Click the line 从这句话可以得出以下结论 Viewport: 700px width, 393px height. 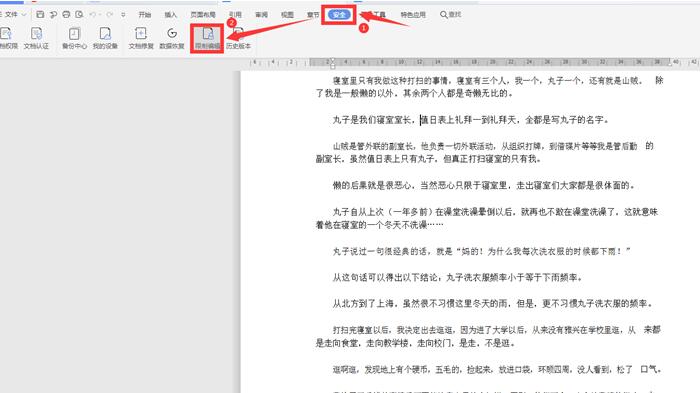coord(458,277)
